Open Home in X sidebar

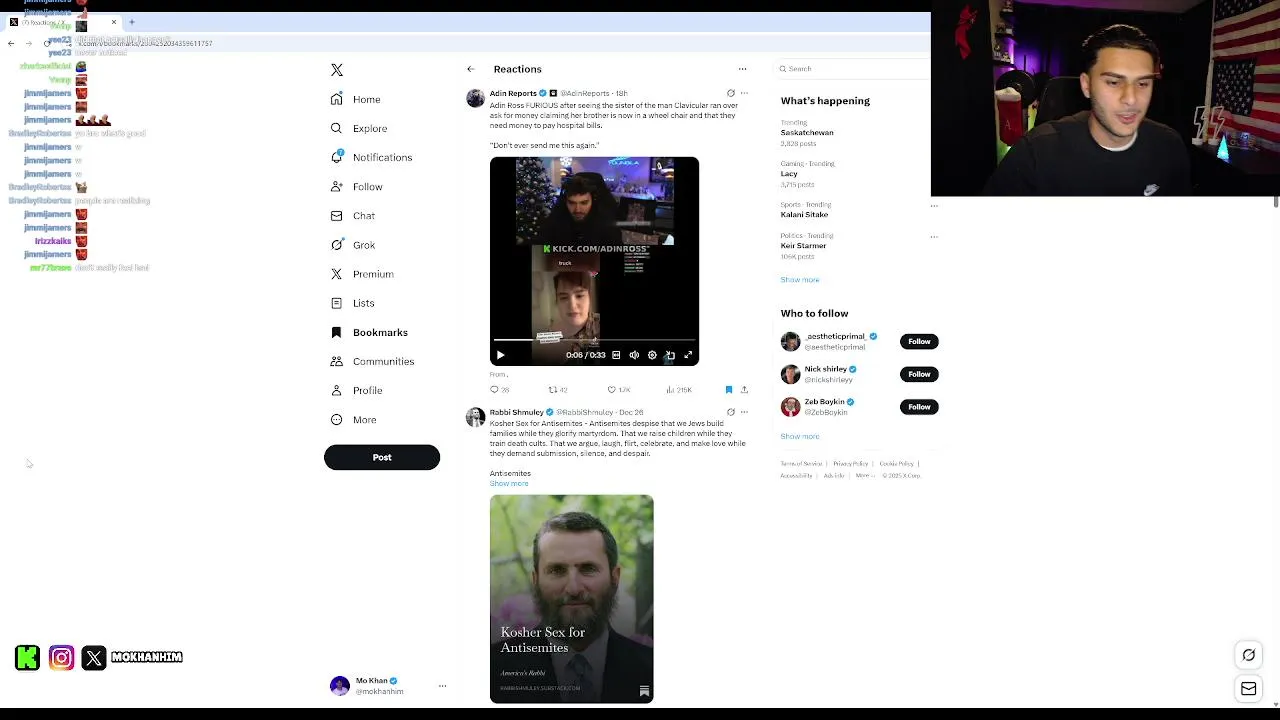pos(356,99)
